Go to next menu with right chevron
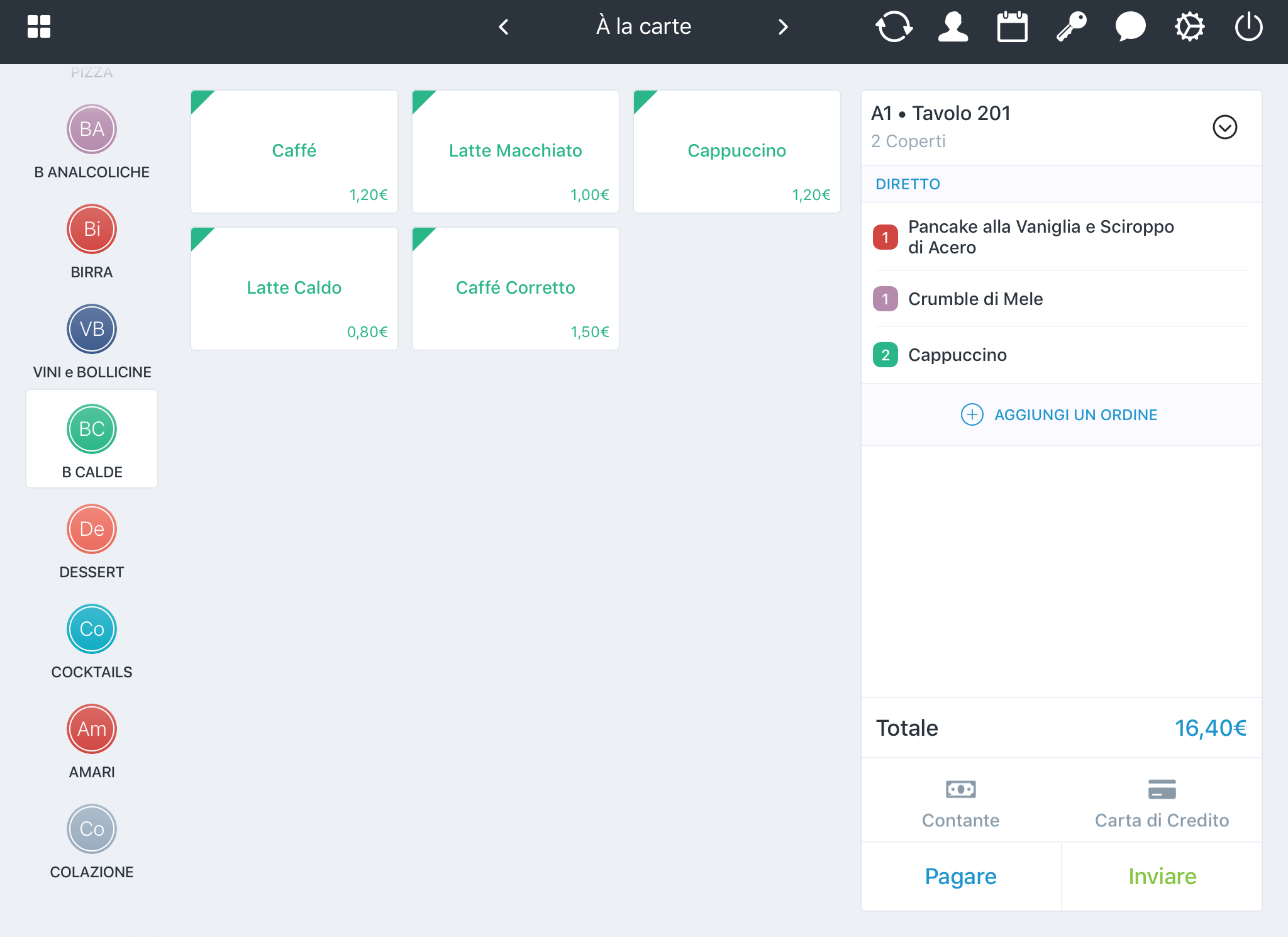This screenshot has height=937, width=1288. pos(783,26)
